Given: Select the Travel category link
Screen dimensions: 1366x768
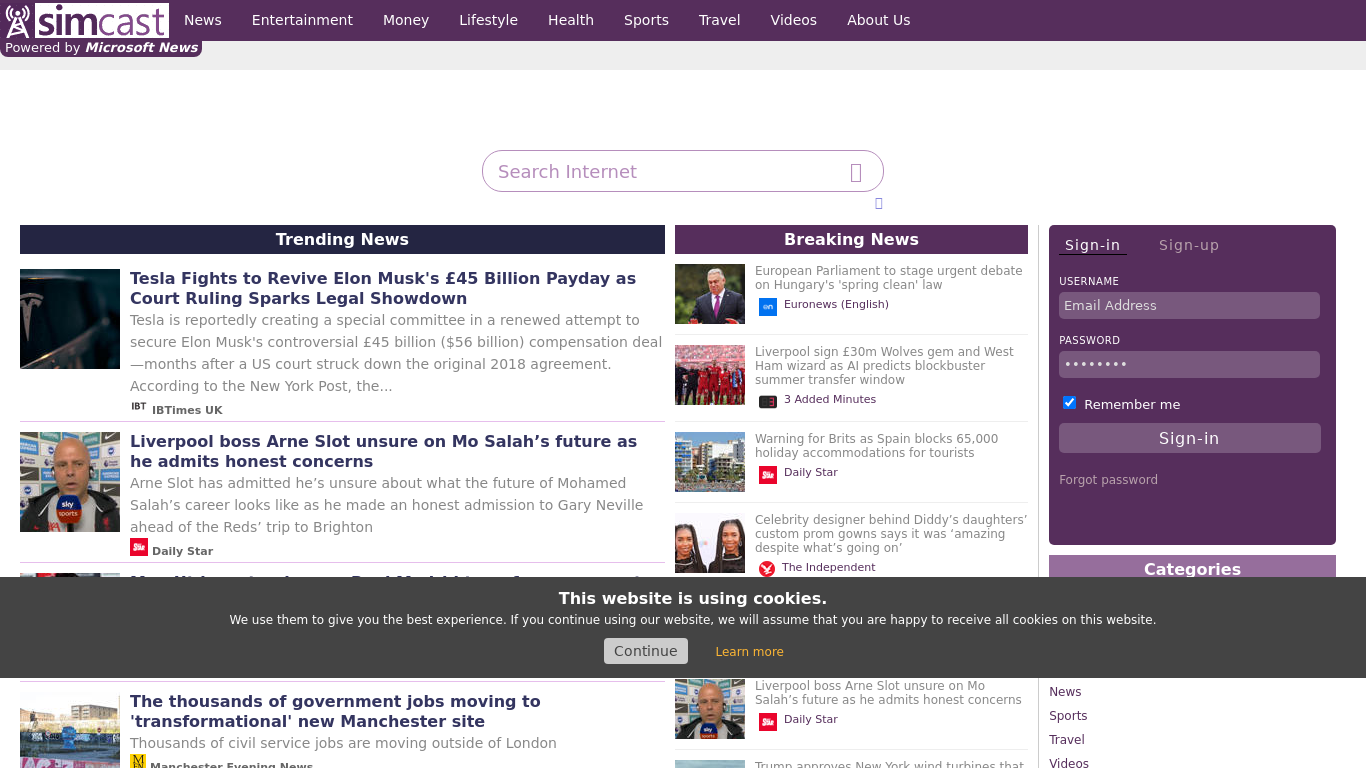Looking at the screenshot, I should [1067, 740].
